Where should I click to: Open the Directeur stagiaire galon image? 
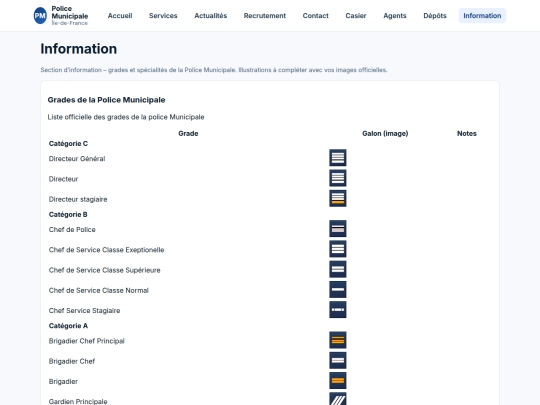tap(338, 198)
